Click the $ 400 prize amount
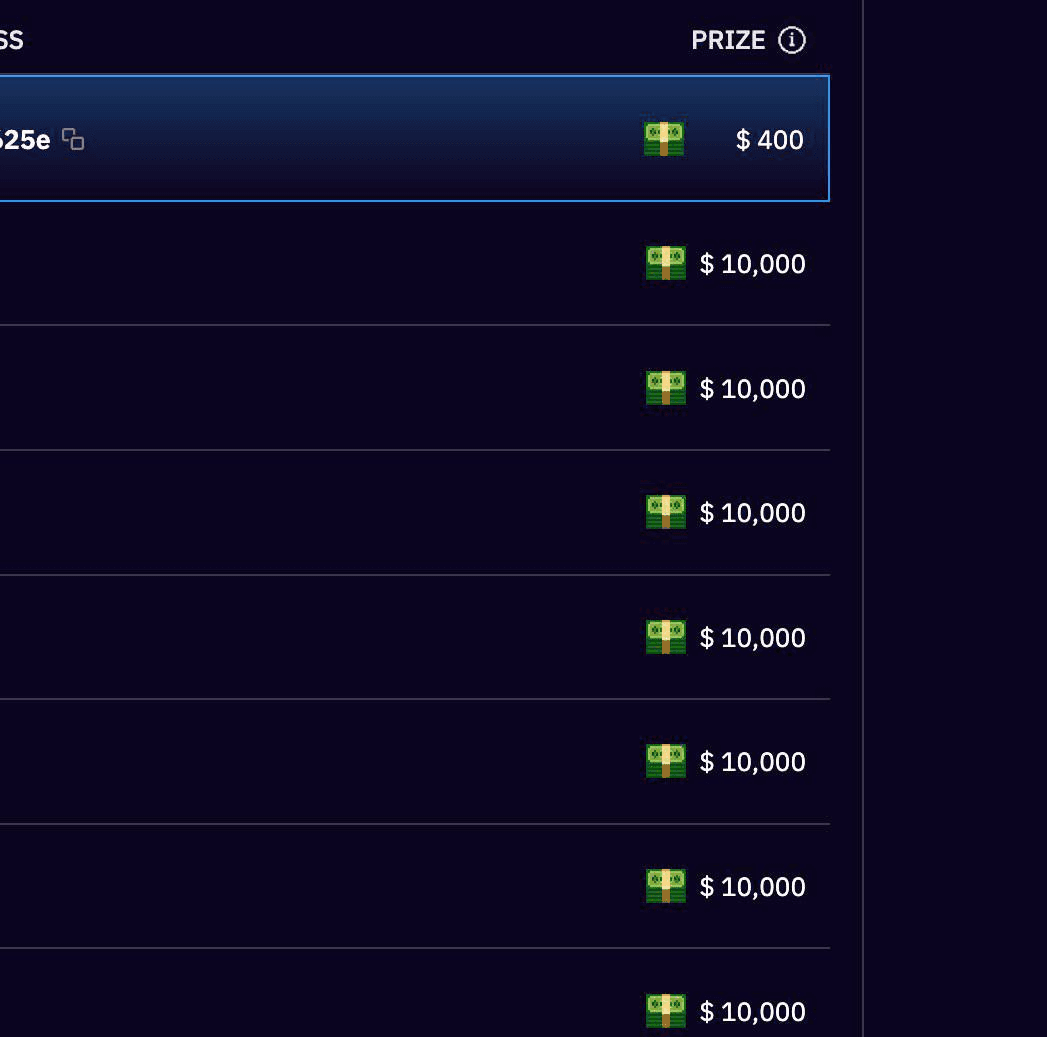Image resolution: width=1047 pixels, height=1037 pixels. (769, 140)
